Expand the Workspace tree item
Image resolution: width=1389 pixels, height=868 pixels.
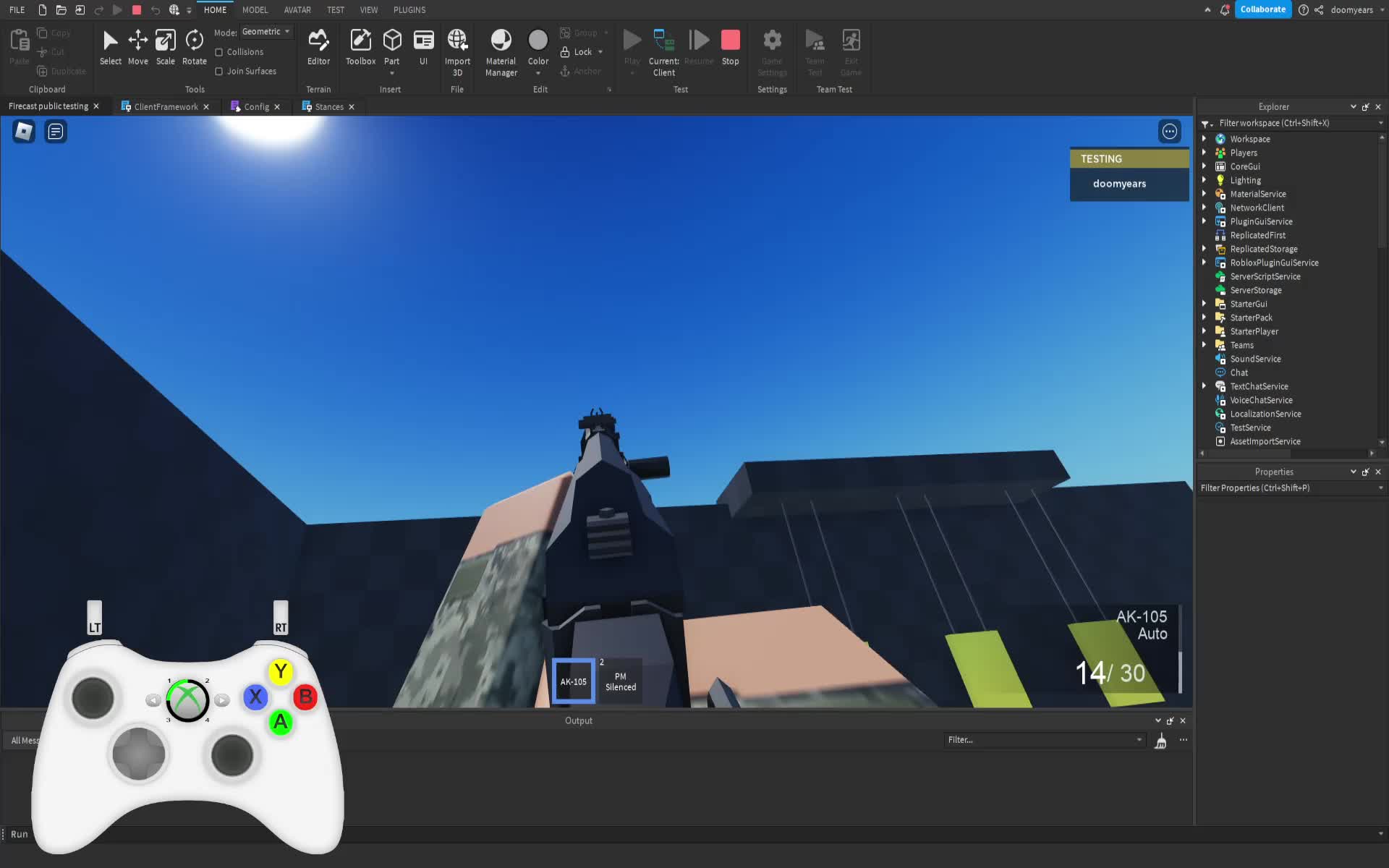[1205, 139]
